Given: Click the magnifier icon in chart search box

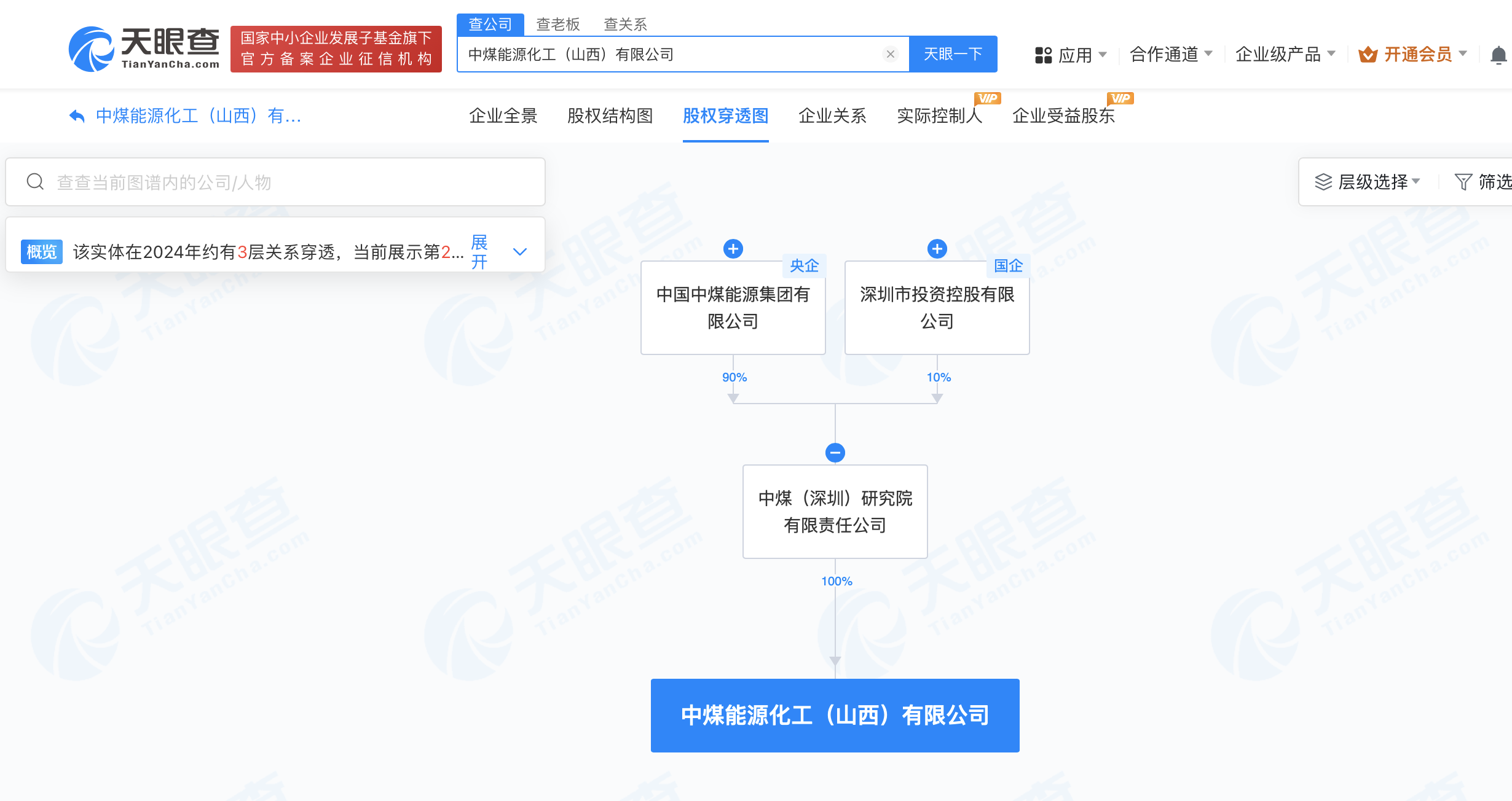Looking at the screenshot, I should (x=35, y=182).
